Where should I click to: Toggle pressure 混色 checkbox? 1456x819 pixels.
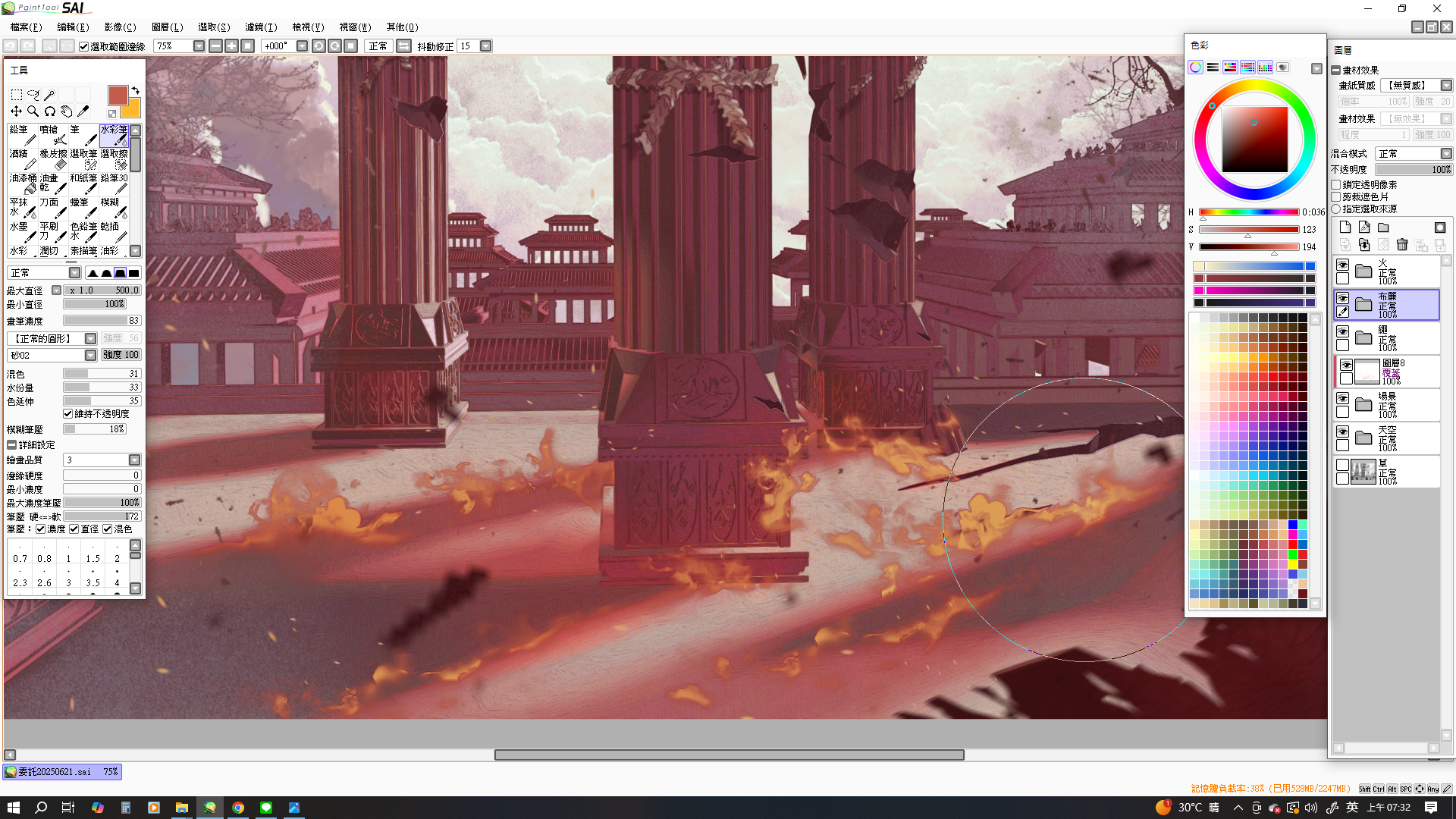point(108,529)
